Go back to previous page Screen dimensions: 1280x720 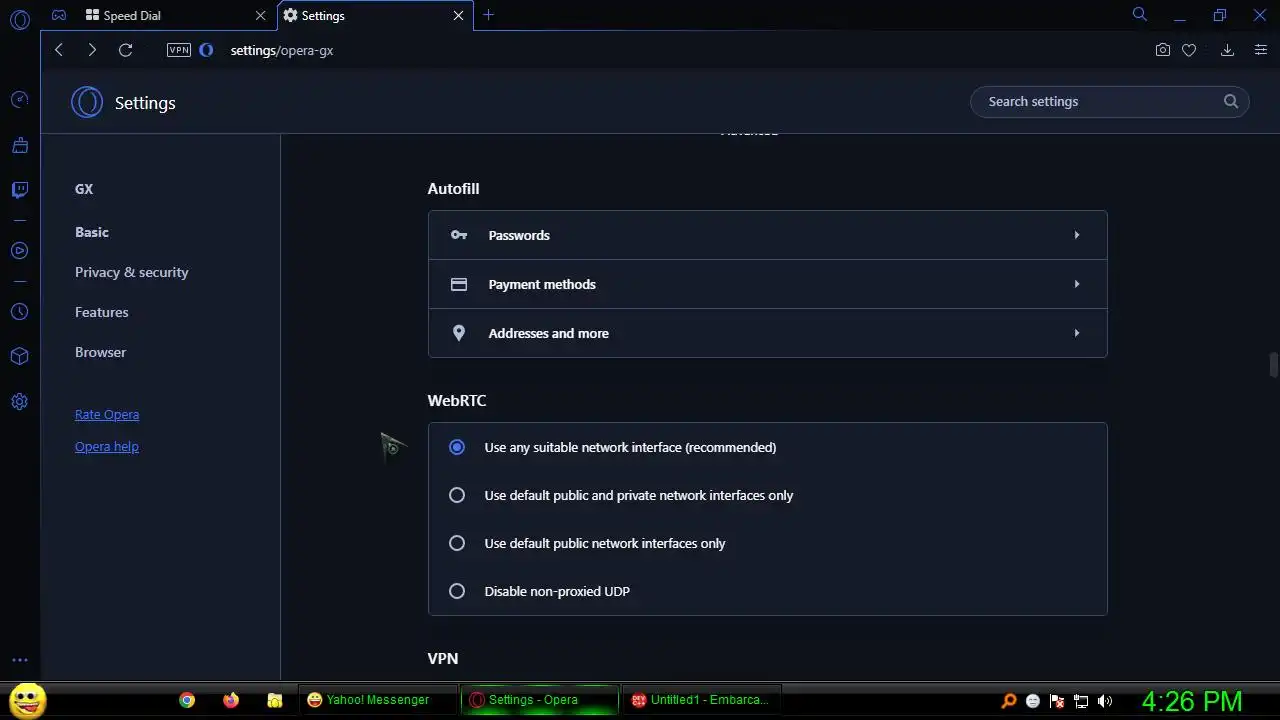click(x=59, y=50)
